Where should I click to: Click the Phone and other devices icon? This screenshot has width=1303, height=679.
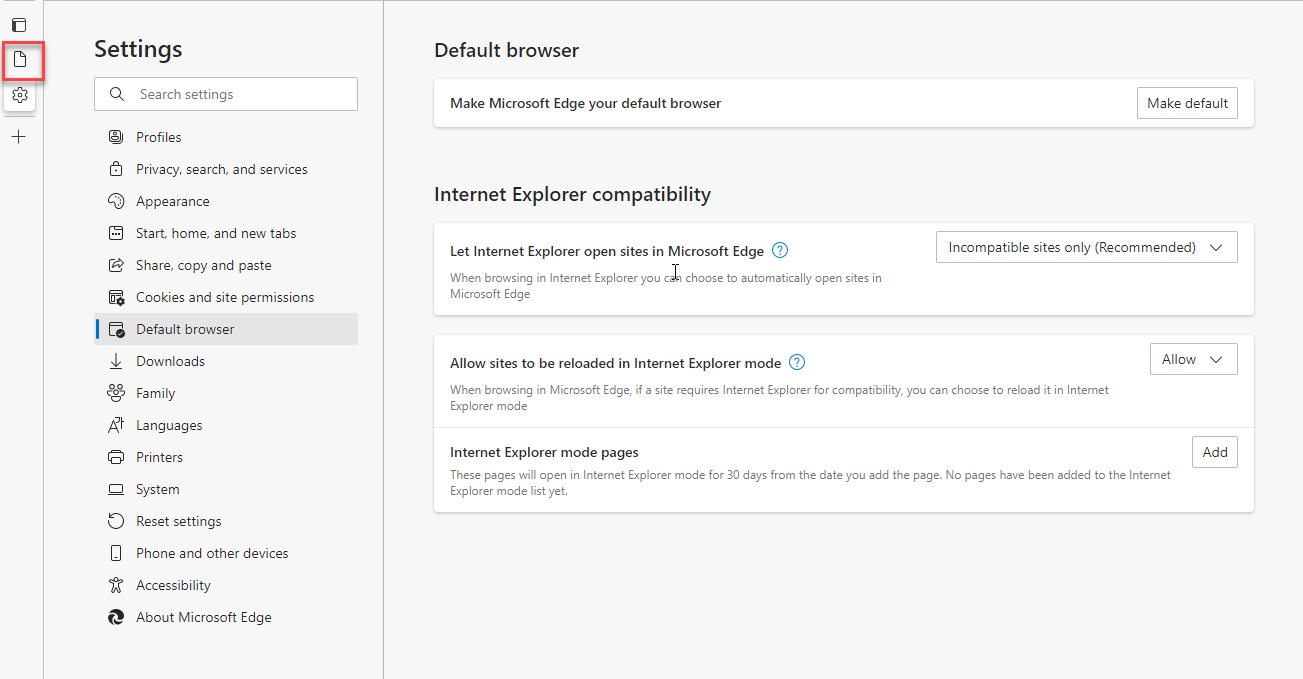(x=116, y=553)
